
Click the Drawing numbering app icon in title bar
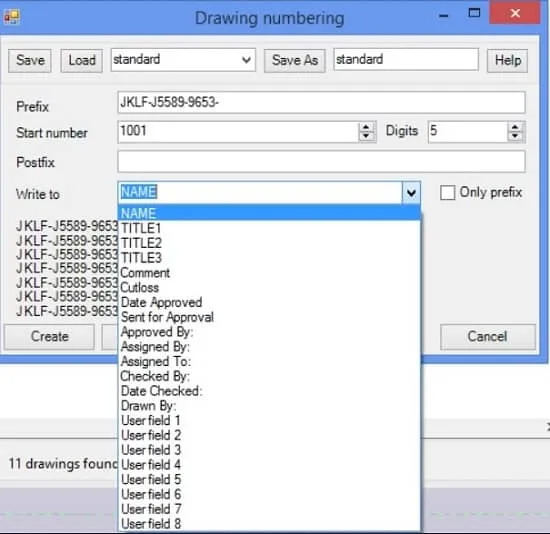11,17
